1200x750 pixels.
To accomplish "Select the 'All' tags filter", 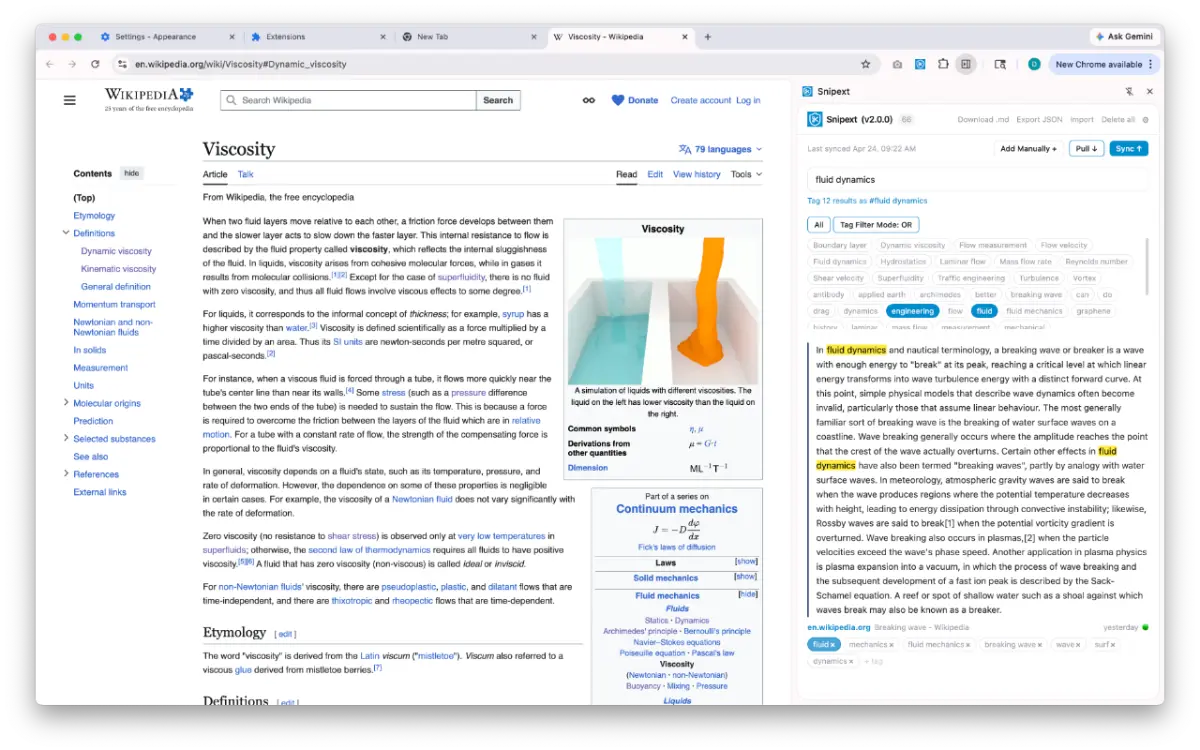I will tap(819, 225).
